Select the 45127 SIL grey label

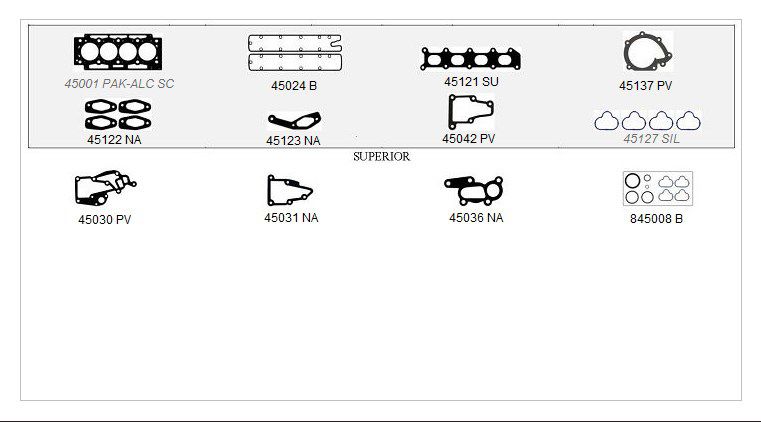point(651,139)
